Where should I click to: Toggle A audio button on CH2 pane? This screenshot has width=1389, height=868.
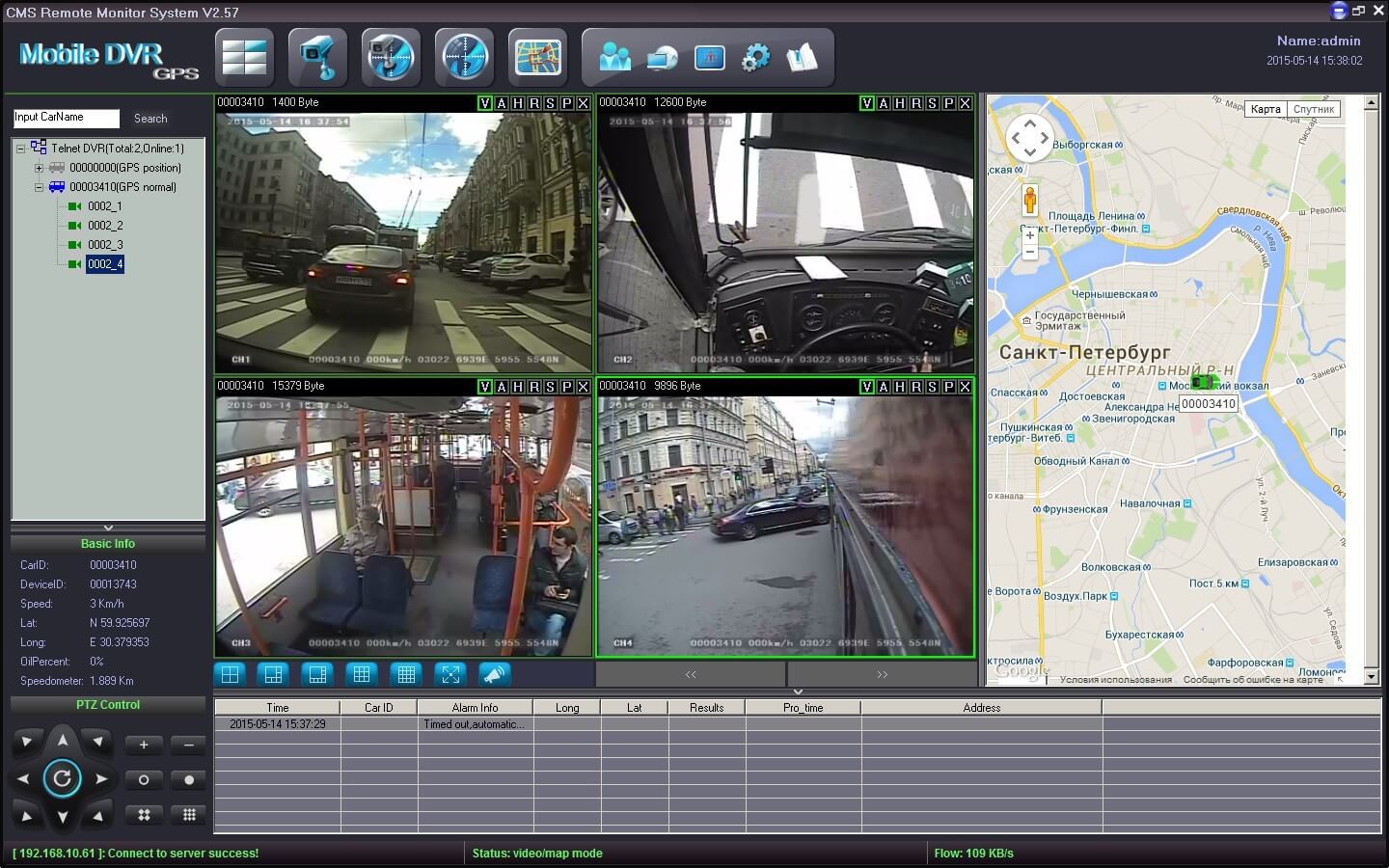884,103
